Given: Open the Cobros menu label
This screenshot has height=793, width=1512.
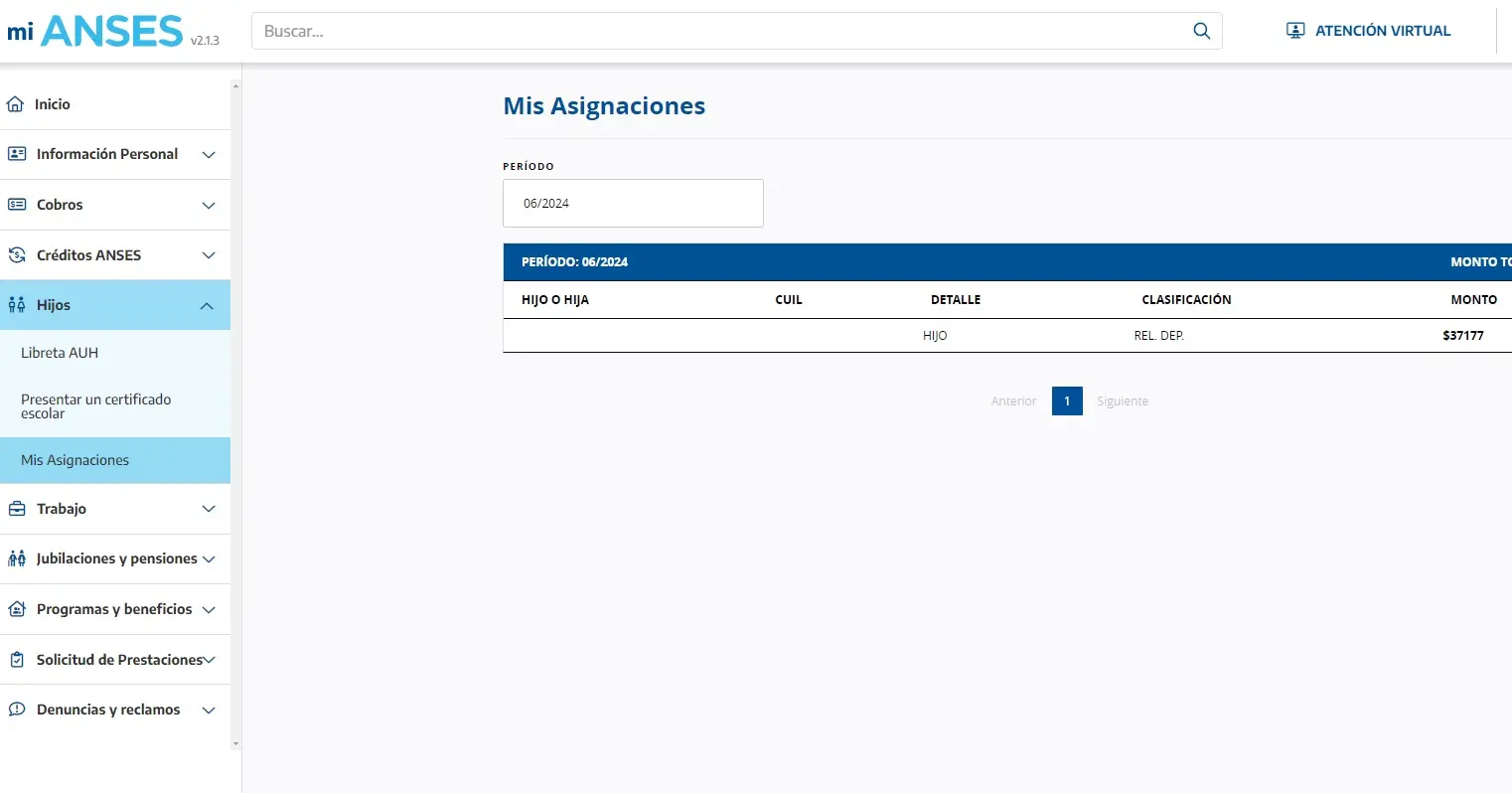Looking at the screenshot, I should point(60,205).
